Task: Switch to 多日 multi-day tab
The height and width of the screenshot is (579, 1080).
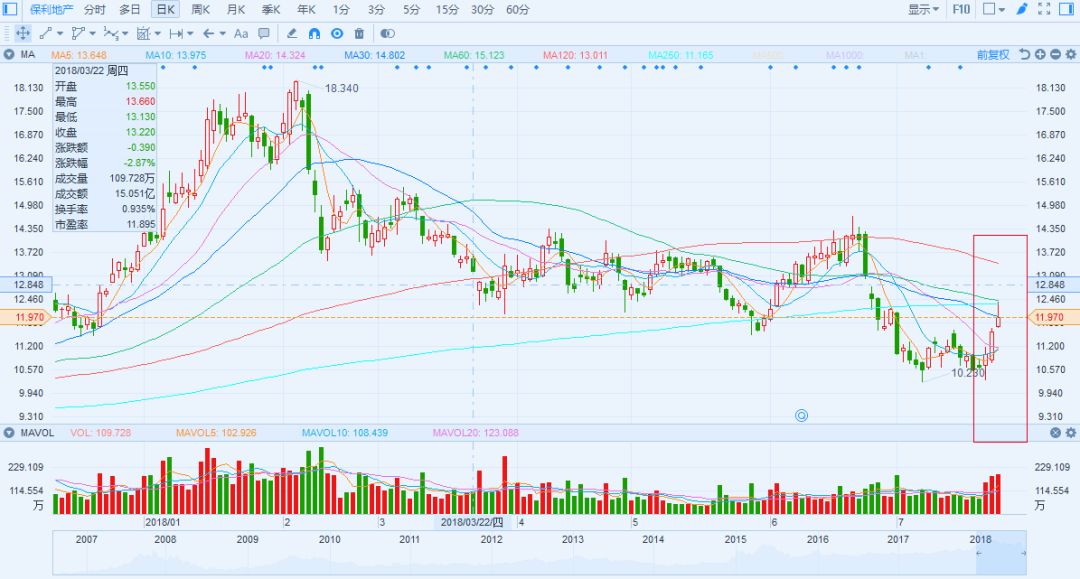Action: (x=129, y=10)
